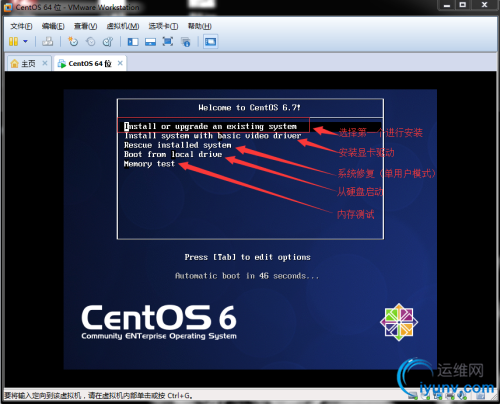Close the CentOS 64 位 tab

[120, 63]
